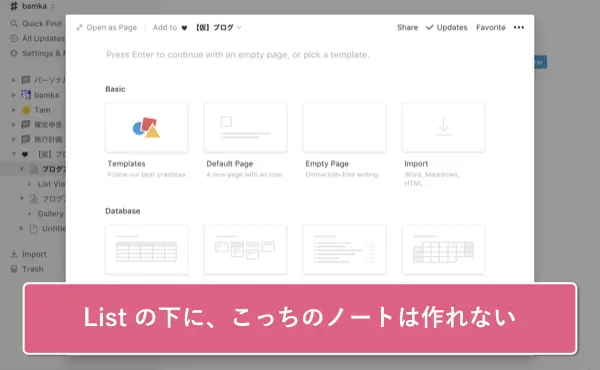Image resolution: width=600 pixels, height=370 pixels.
Task: Click the All Updates clock icon
Action: (14, 39)
